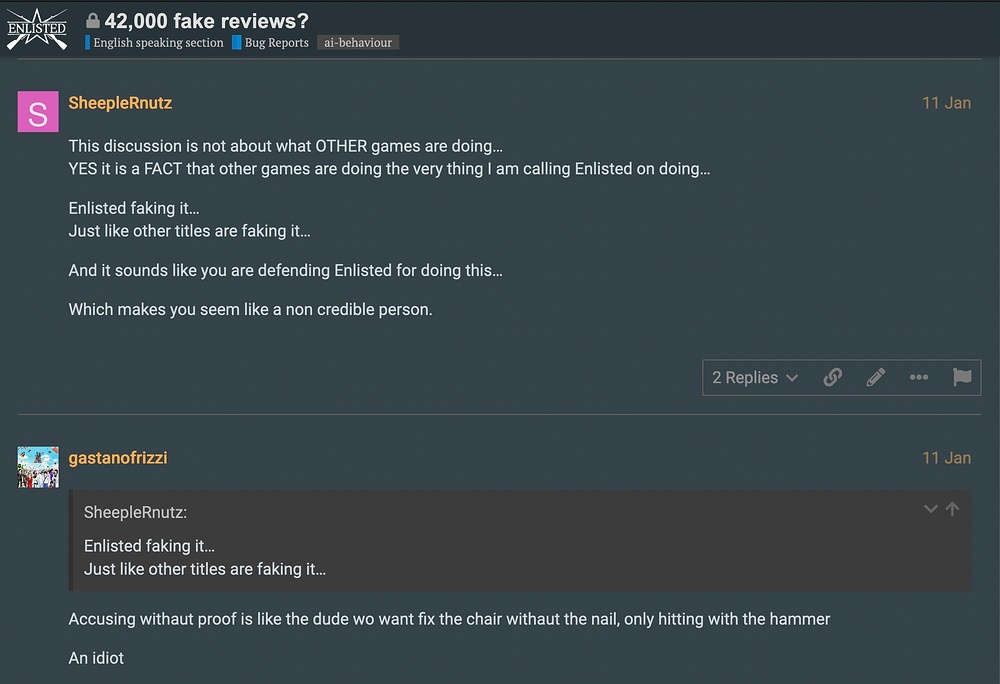Click the SheepleRnutz name in quote header
1000x684 pixels.
coord(135,512)
